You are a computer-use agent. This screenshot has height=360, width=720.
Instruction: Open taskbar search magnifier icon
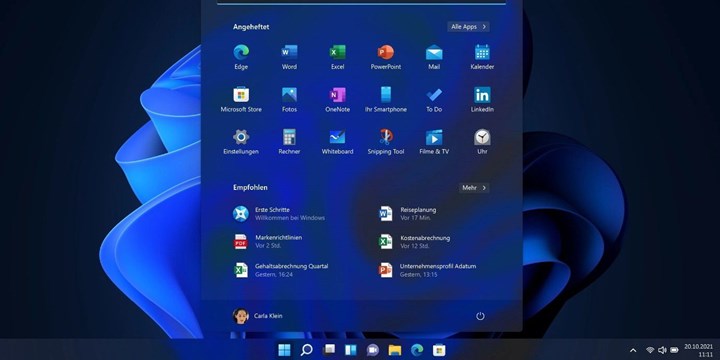pyautogui.click(x=306, y=350)
